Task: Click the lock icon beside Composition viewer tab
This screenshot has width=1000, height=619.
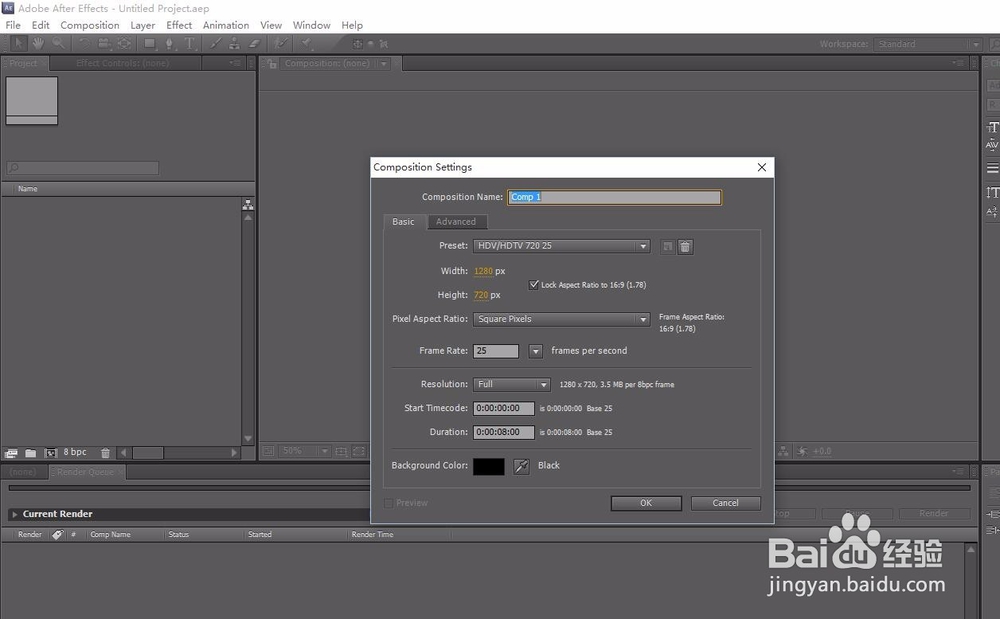Action: [x=272, y=64]
